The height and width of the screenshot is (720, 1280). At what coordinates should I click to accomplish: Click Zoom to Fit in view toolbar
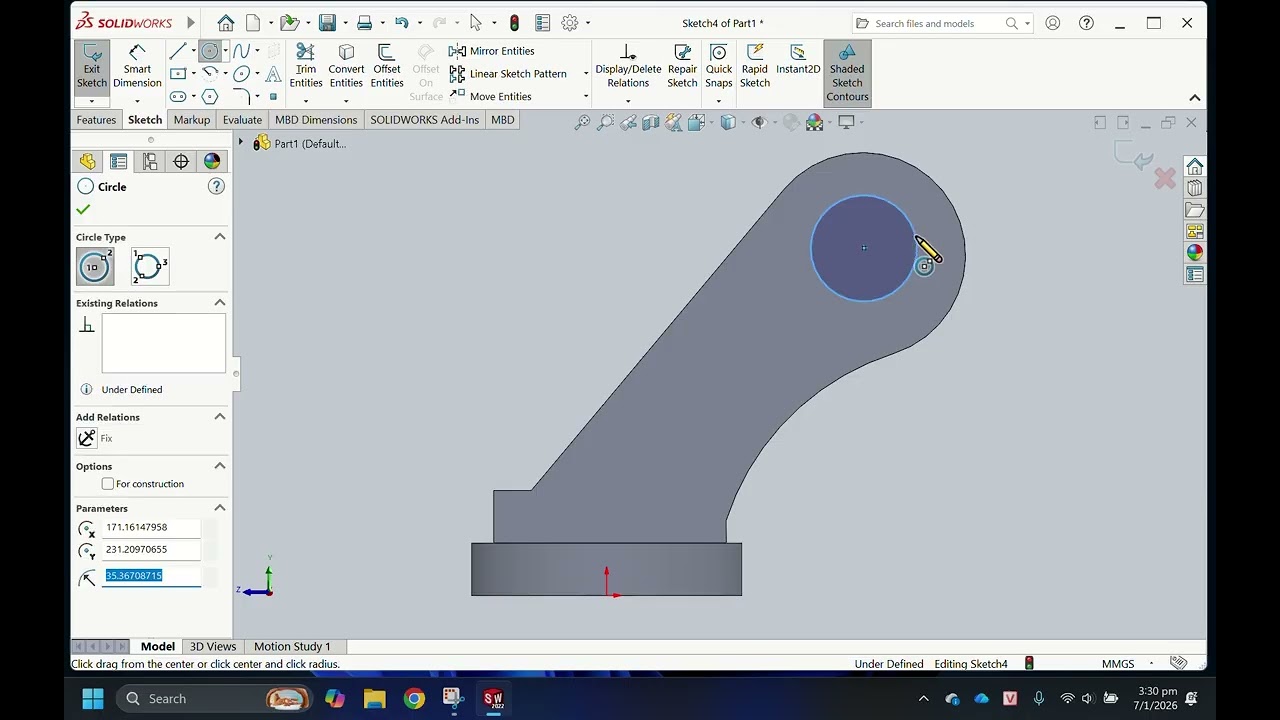pyautogui.click(x=582, y=122)
